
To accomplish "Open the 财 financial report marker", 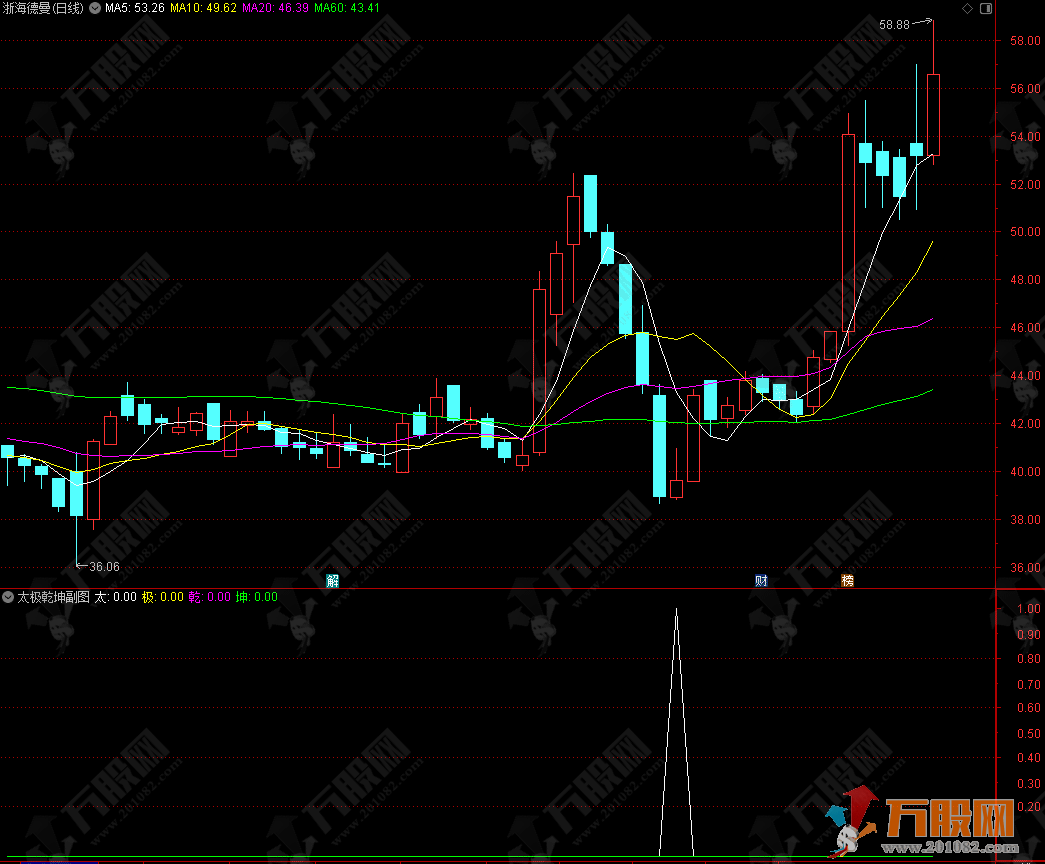I will [x=761, y=581].
